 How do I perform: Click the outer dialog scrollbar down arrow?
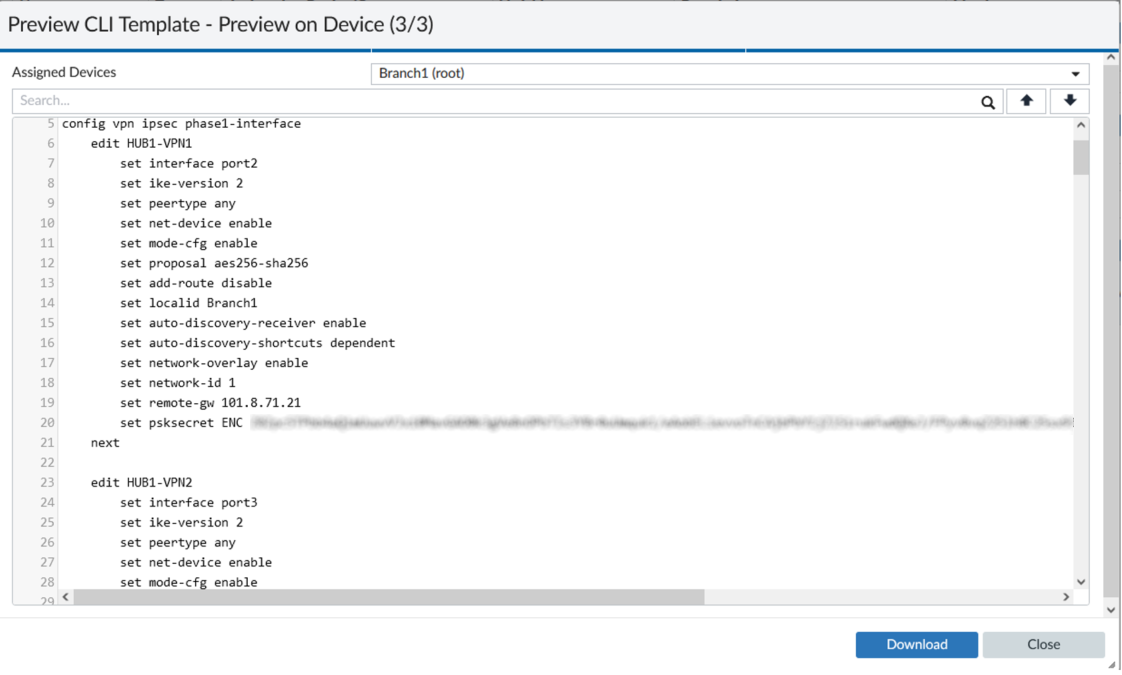click(1110, 608)
